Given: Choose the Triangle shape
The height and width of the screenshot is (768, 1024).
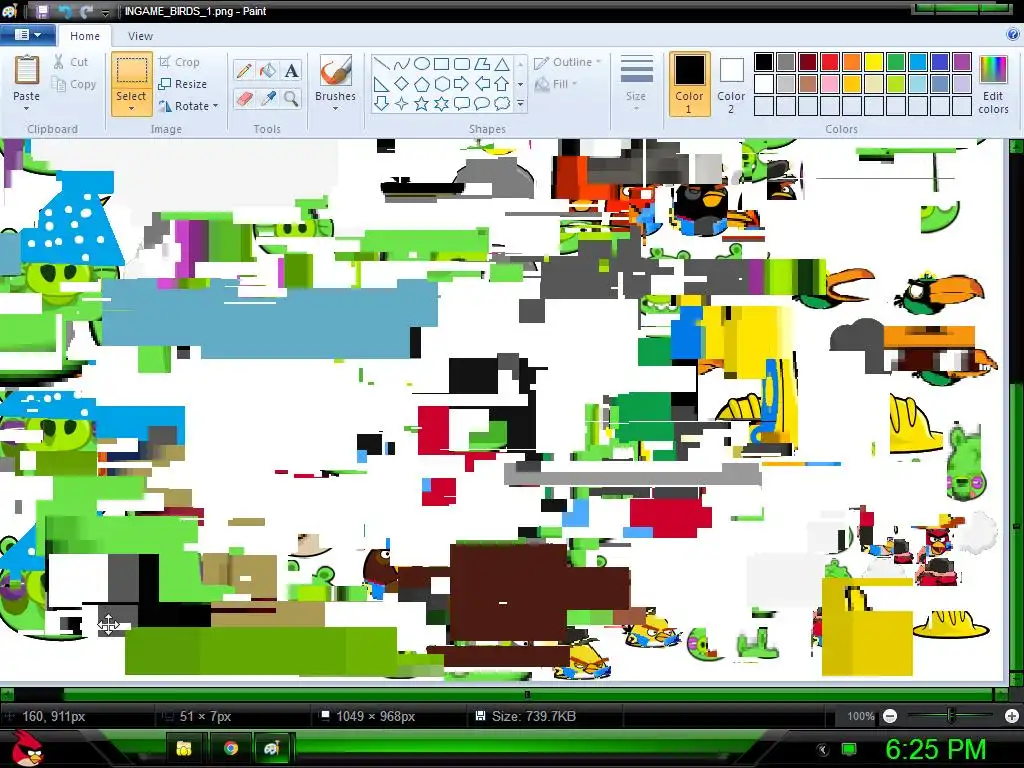Looking at the screenshot, I should click(502, 64).
